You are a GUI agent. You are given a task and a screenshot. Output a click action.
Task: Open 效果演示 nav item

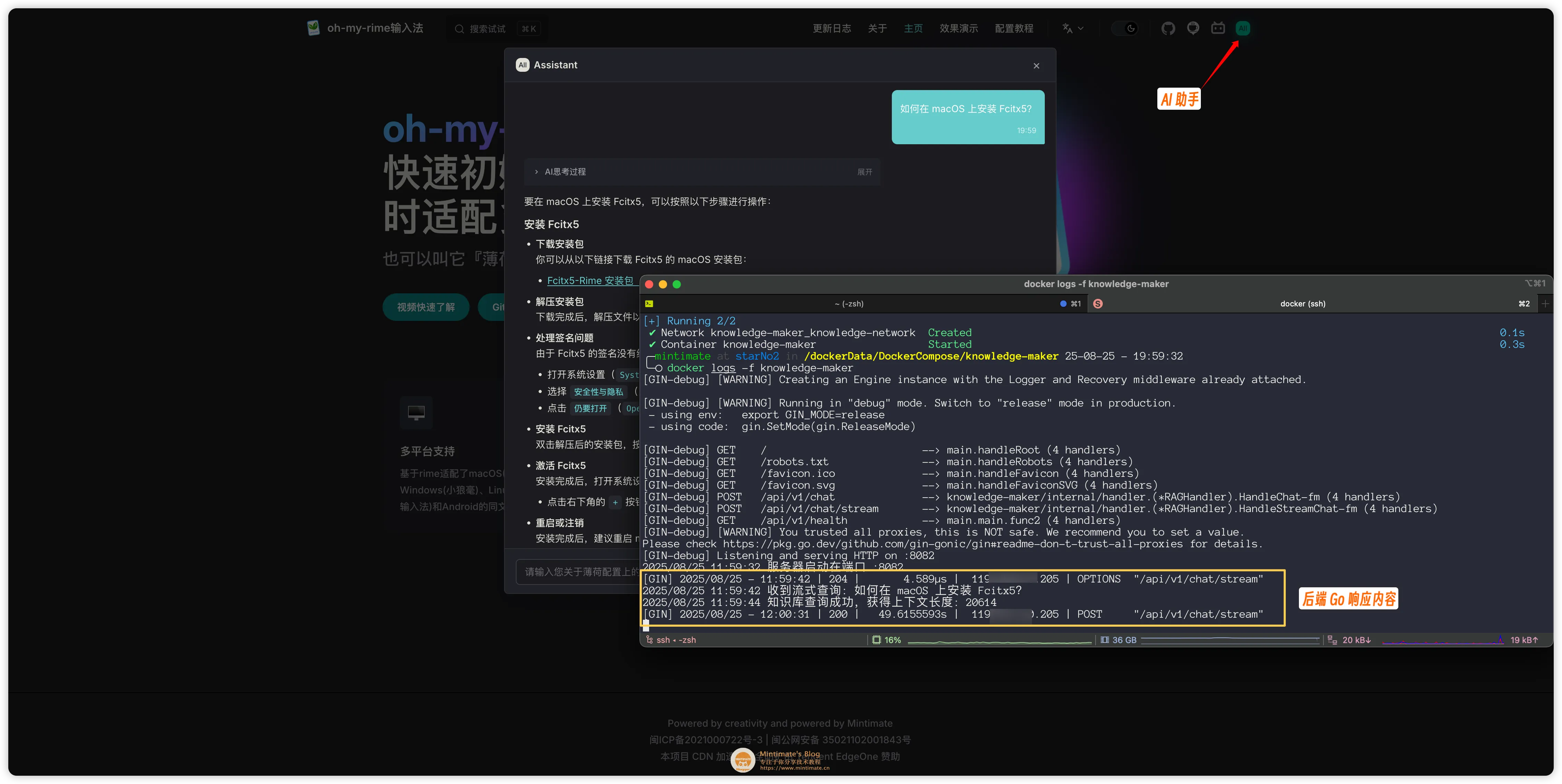point(958,29)
